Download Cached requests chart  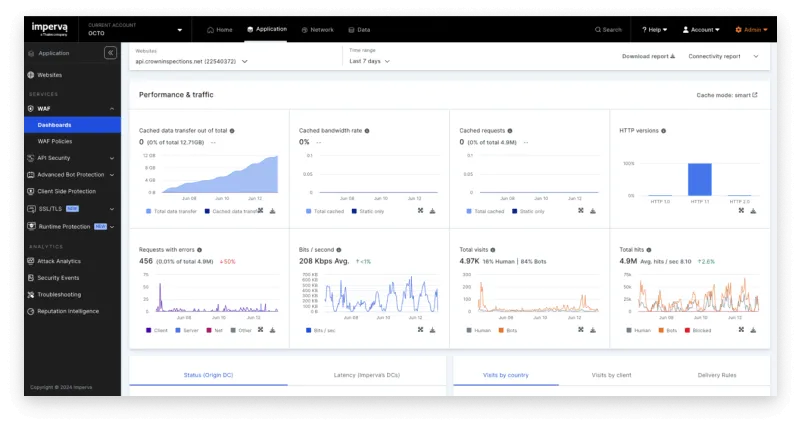[x=593, y=211]
